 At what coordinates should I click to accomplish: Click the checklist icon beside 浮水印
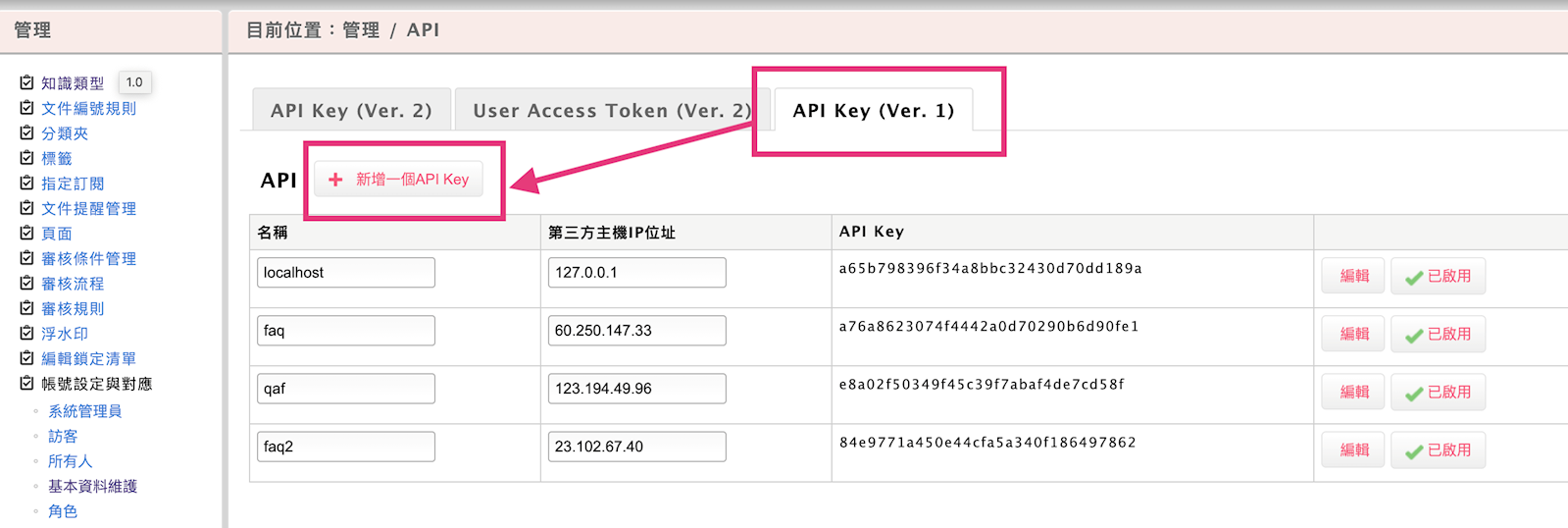[26, 333]
